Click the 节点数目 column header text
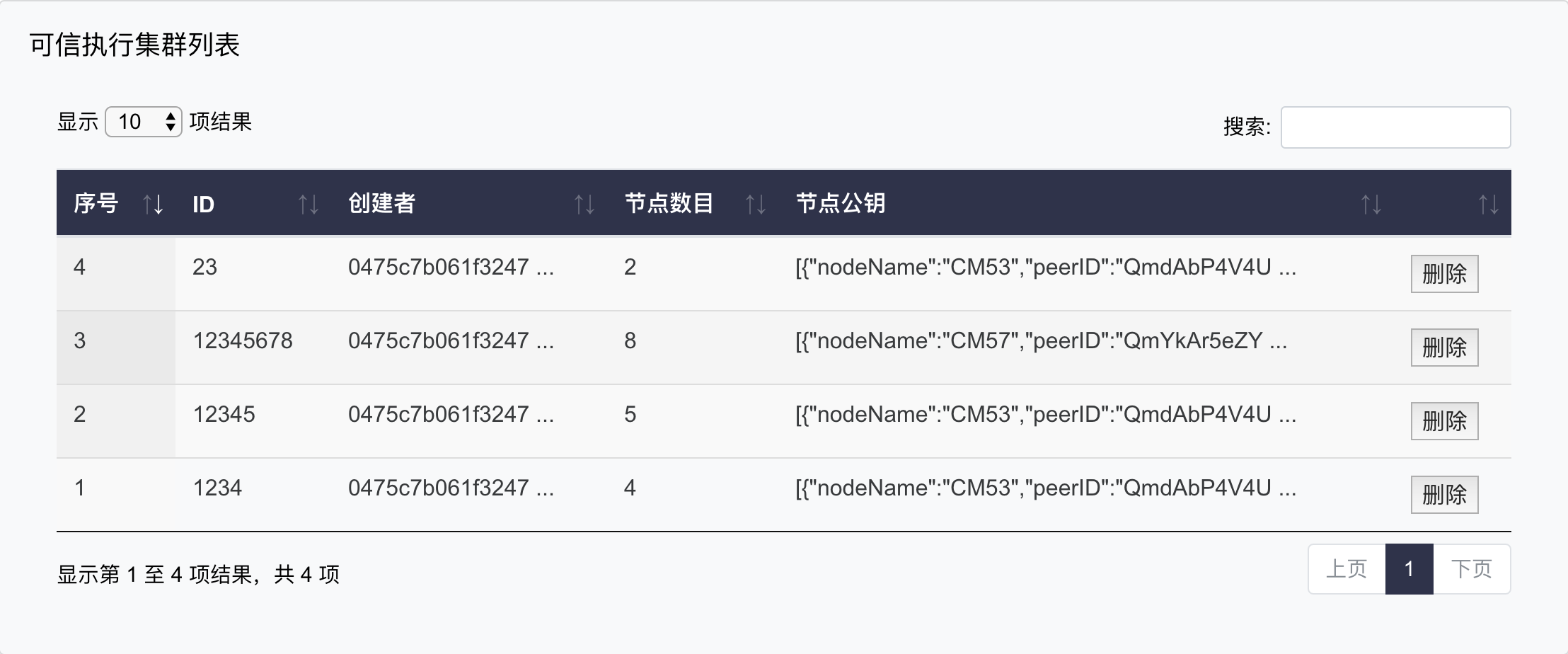 (669, 204)
